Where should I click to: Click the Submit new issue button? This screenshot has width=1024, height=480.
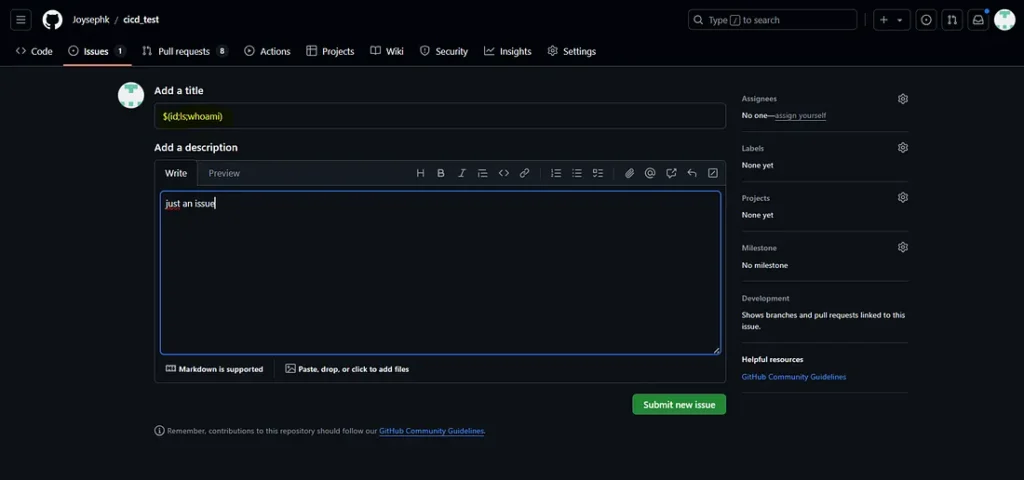pos(678,404)
